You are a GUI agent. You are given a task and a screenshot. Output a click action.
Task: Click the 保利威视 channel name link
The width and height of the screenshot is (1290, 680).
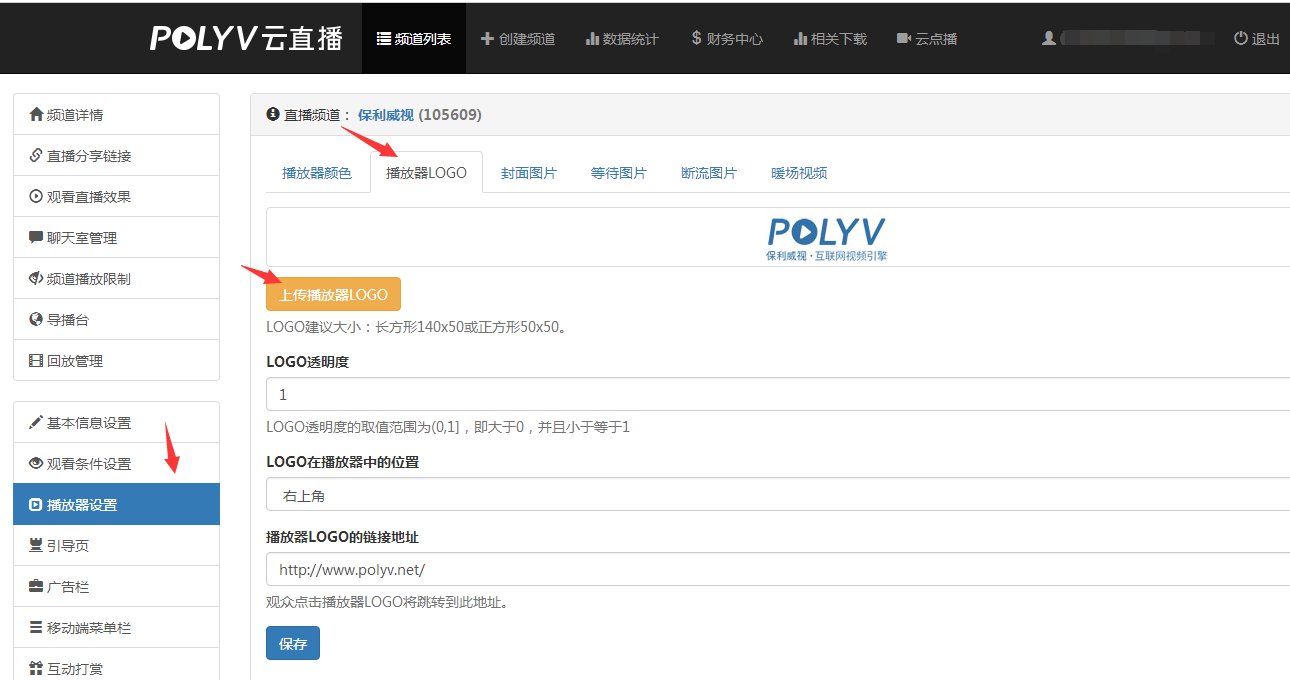click(385, 115)
